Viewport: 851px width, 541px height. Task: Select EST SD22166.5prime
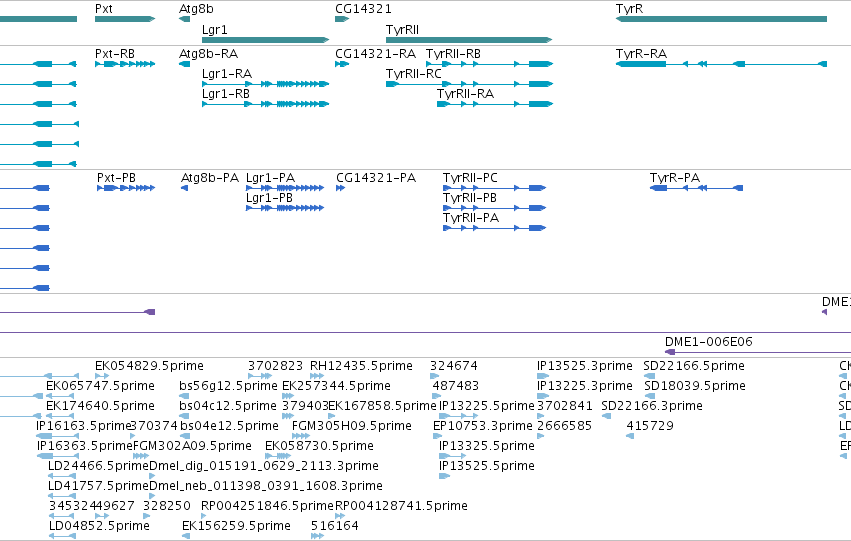pos(694,366)
